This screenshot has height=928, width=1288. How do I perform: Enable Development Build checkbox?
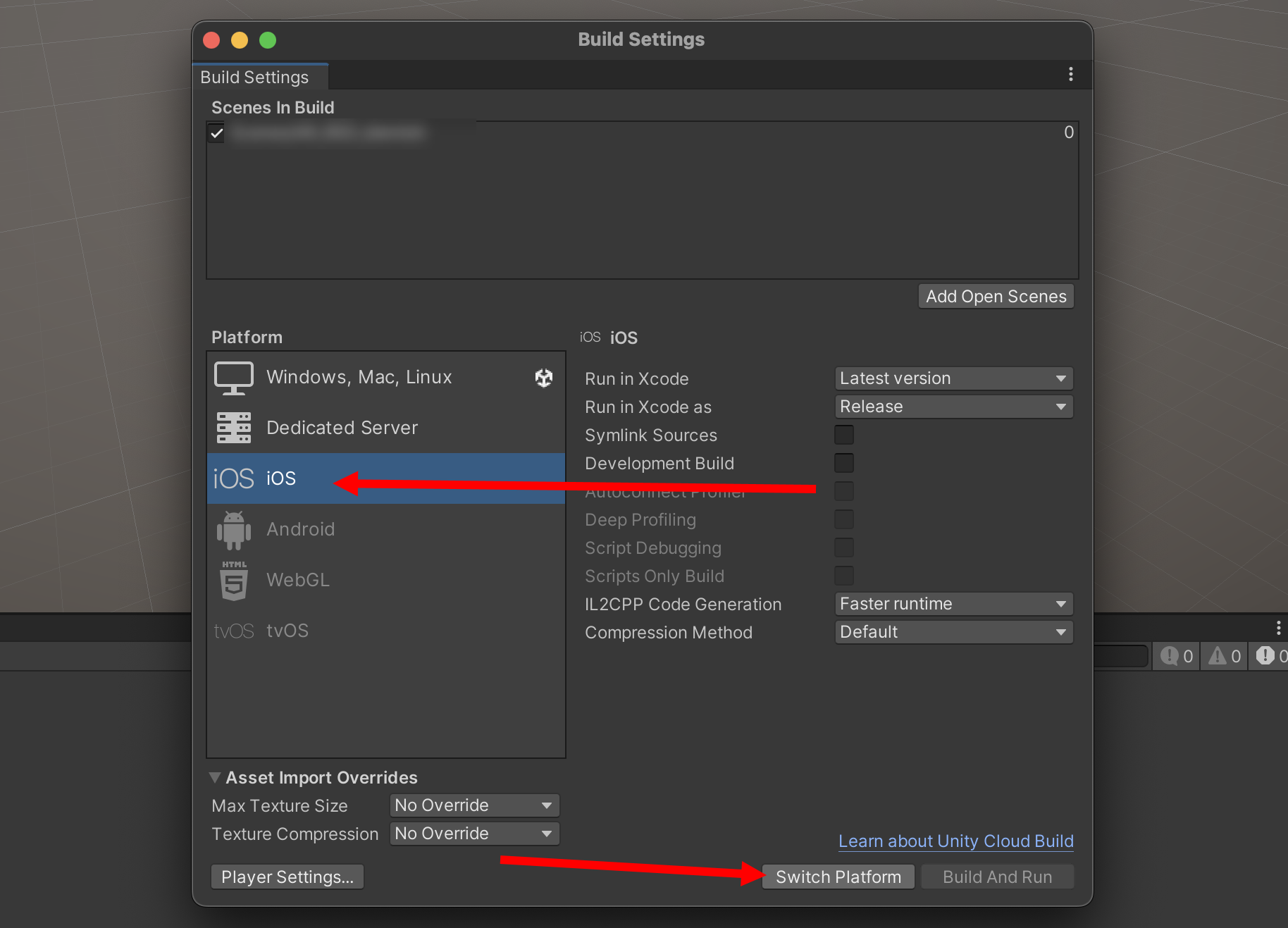[844, 463]
